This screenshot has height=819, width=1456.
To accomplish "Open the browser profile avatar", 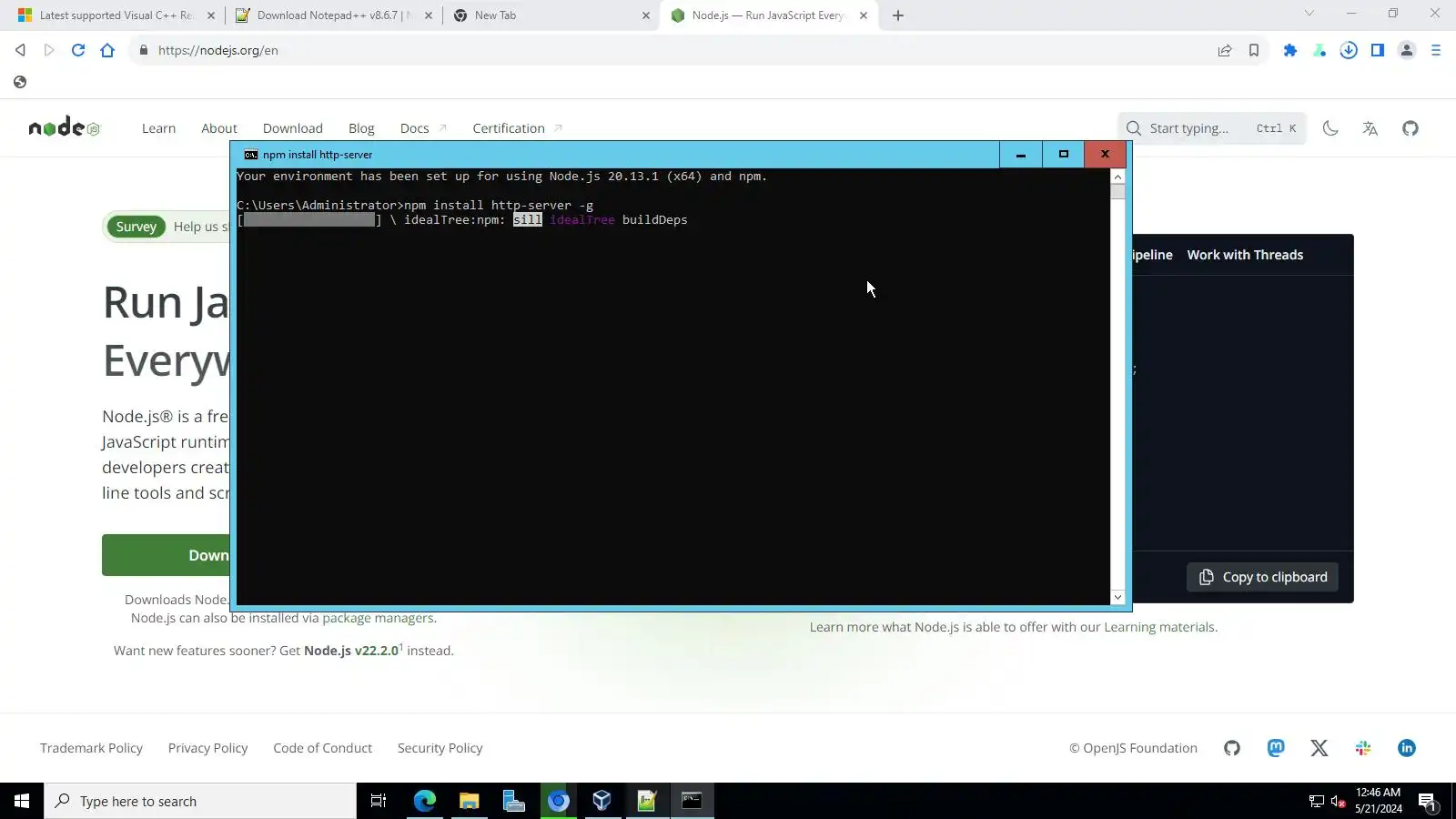I will point(1407,50).
